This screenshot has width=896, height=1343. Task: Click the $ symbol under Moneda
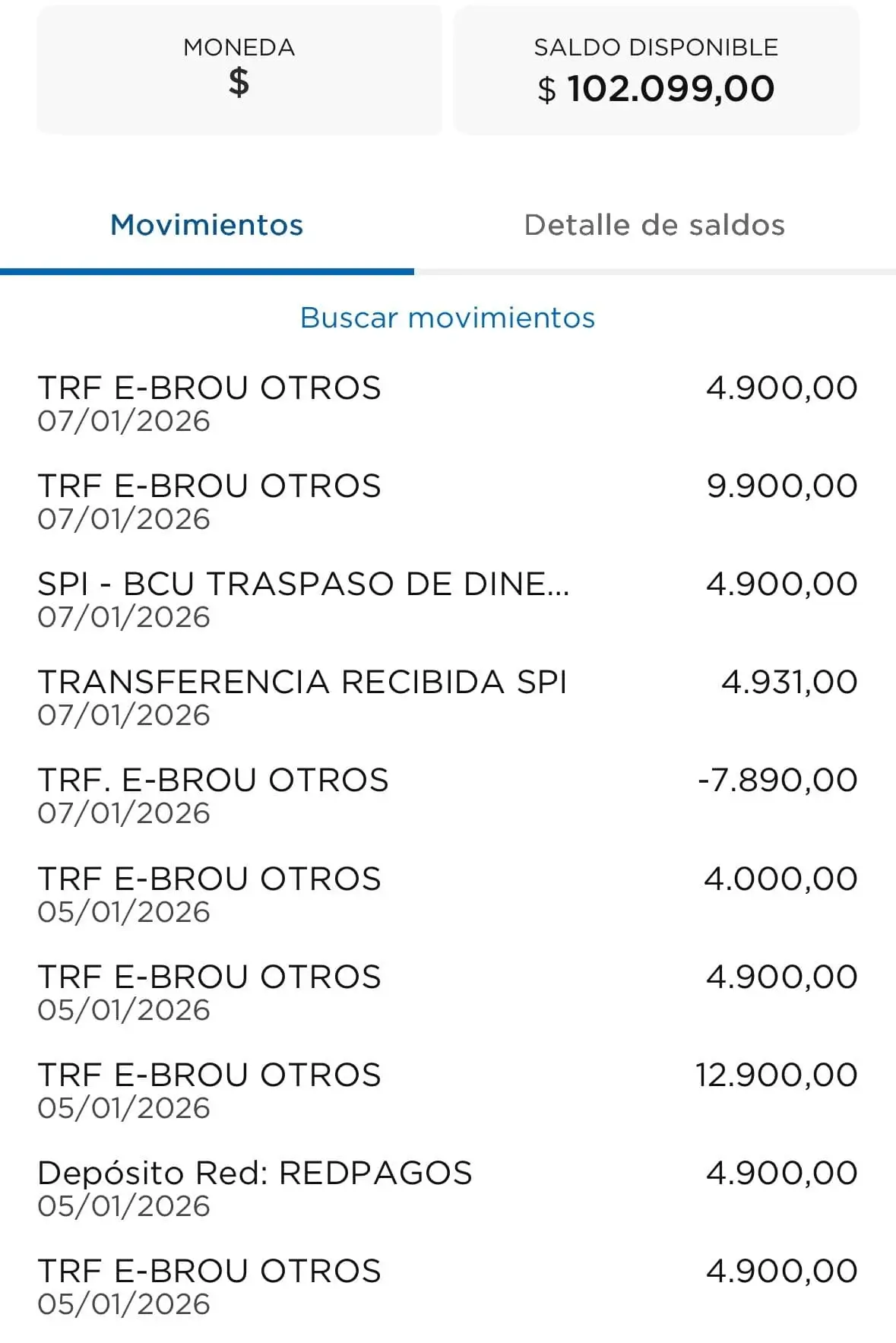[x=239, y=82]
